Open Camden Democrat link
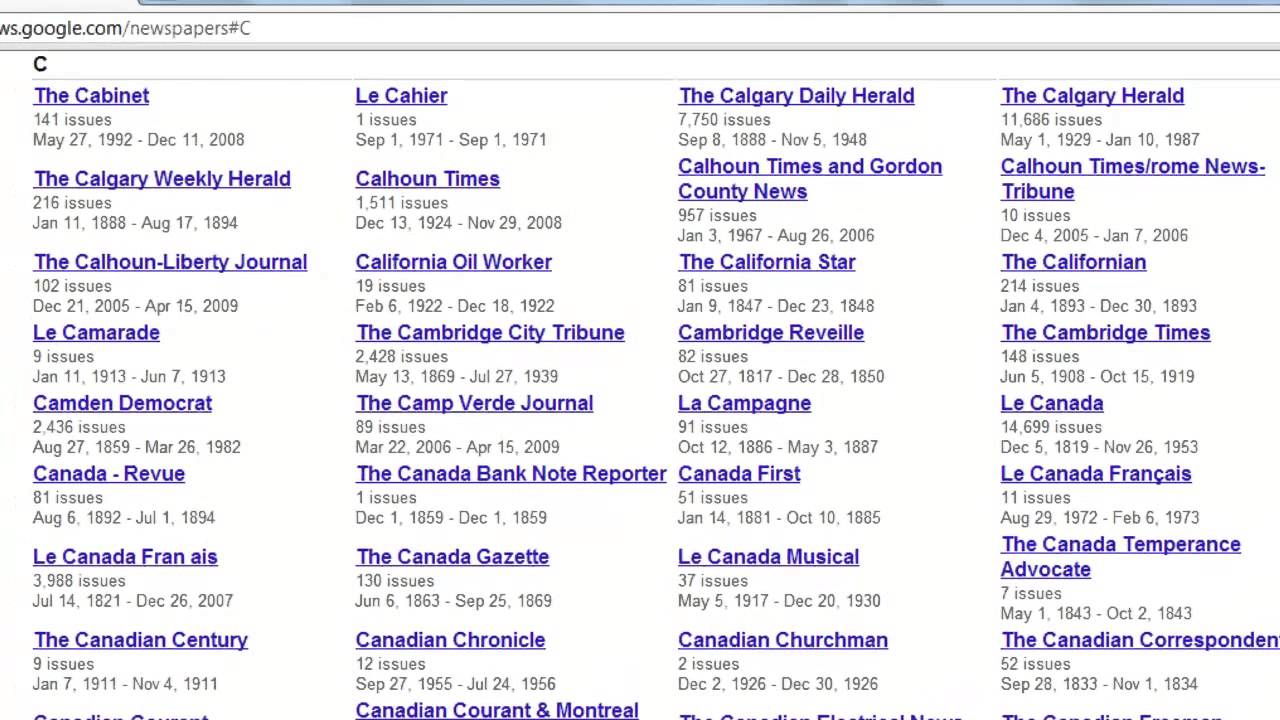Screen dimensions: 1280x720 coord(122,403)
